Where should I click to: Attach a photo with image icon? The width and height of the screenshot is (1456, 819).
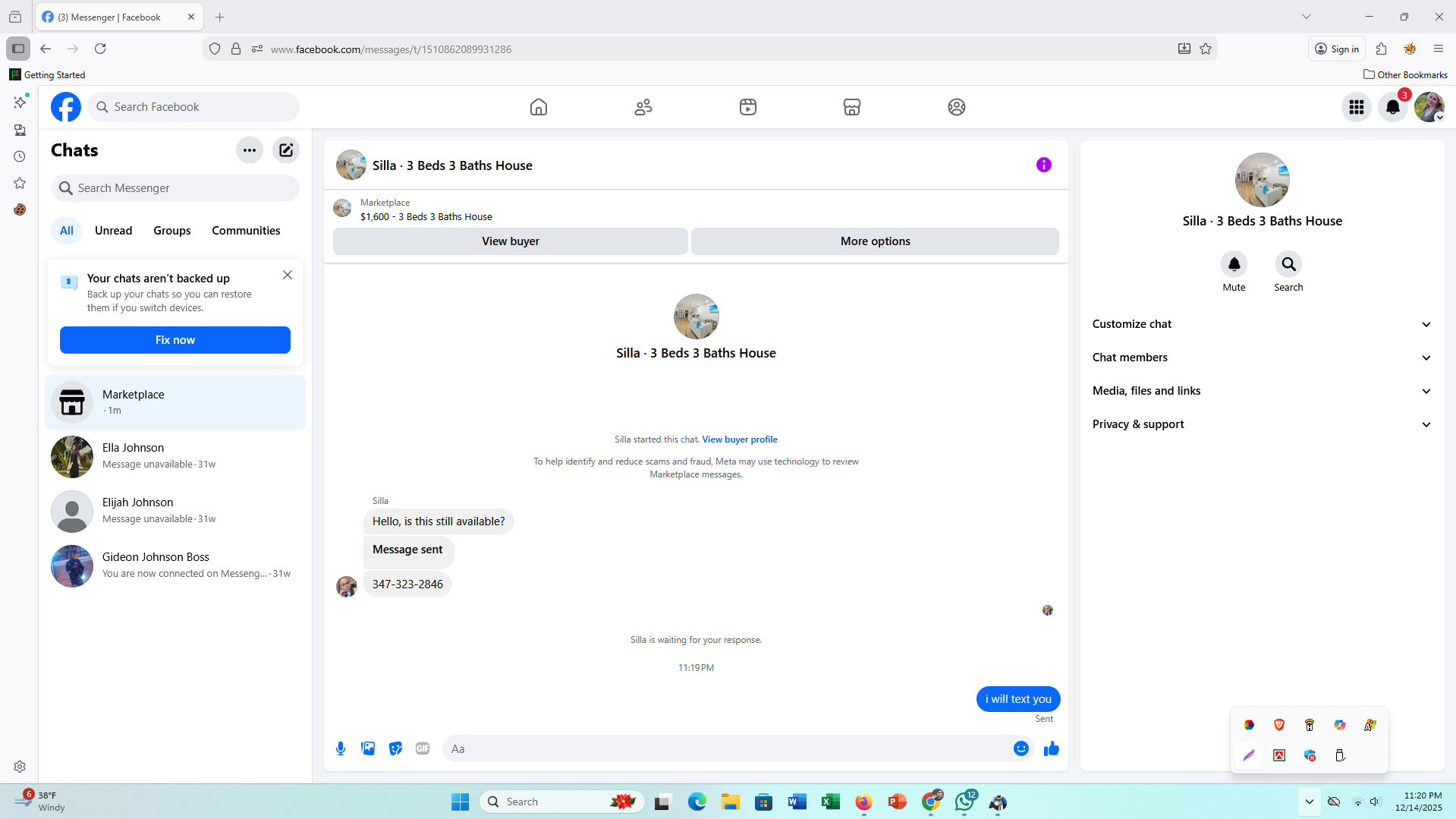(368, 748)
